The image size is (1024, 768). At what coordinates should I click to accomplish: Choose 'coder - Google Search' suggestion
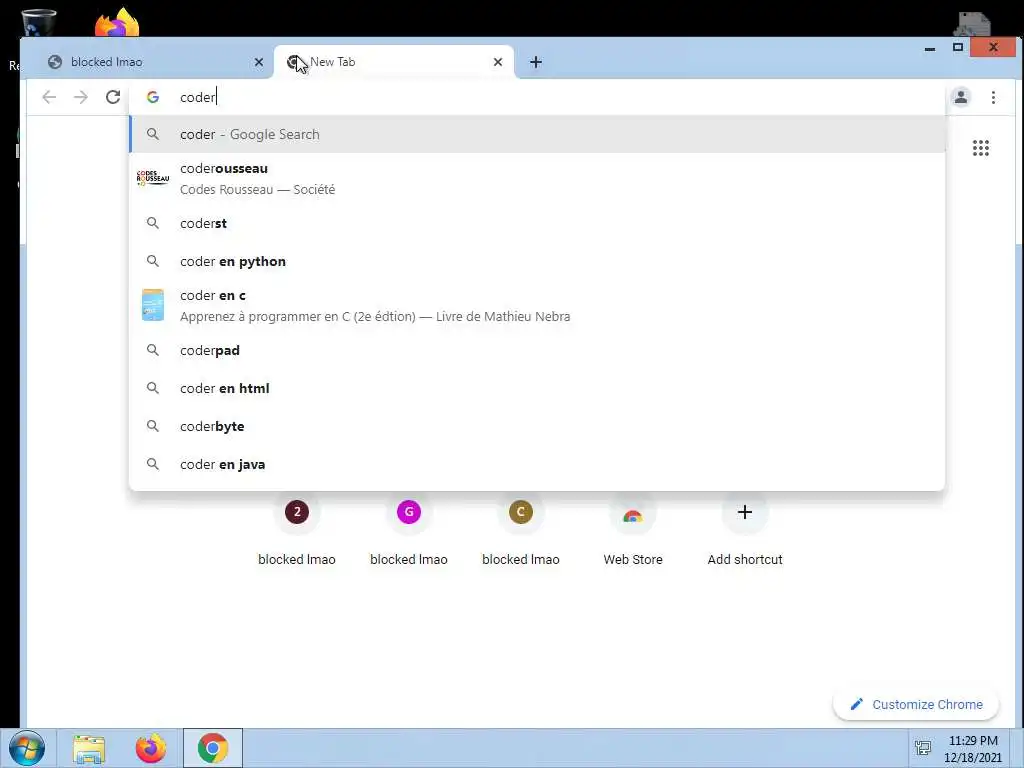537,134
